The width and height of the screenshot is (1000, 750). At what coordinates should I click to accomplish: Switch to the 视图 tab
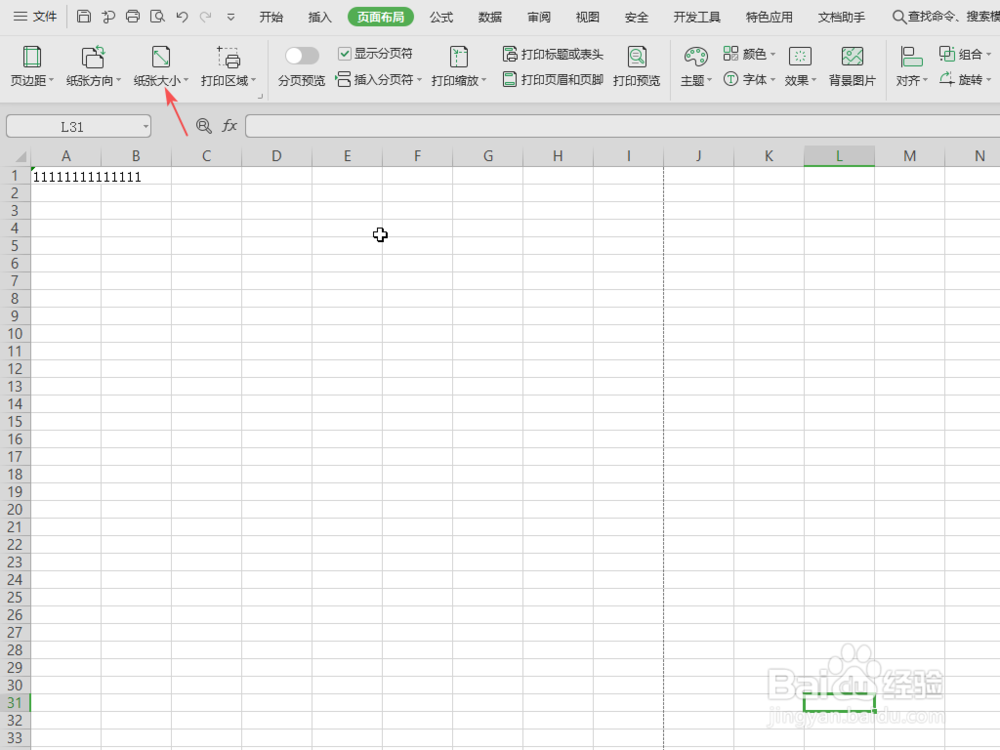point(587,17)
